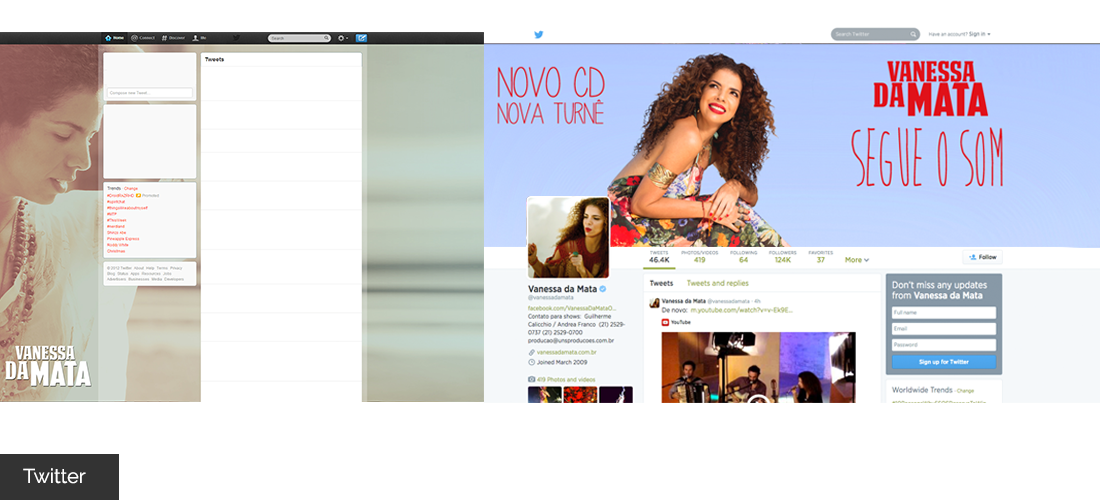Click the magnifier icon in the dark navbar search

(326, 38)
